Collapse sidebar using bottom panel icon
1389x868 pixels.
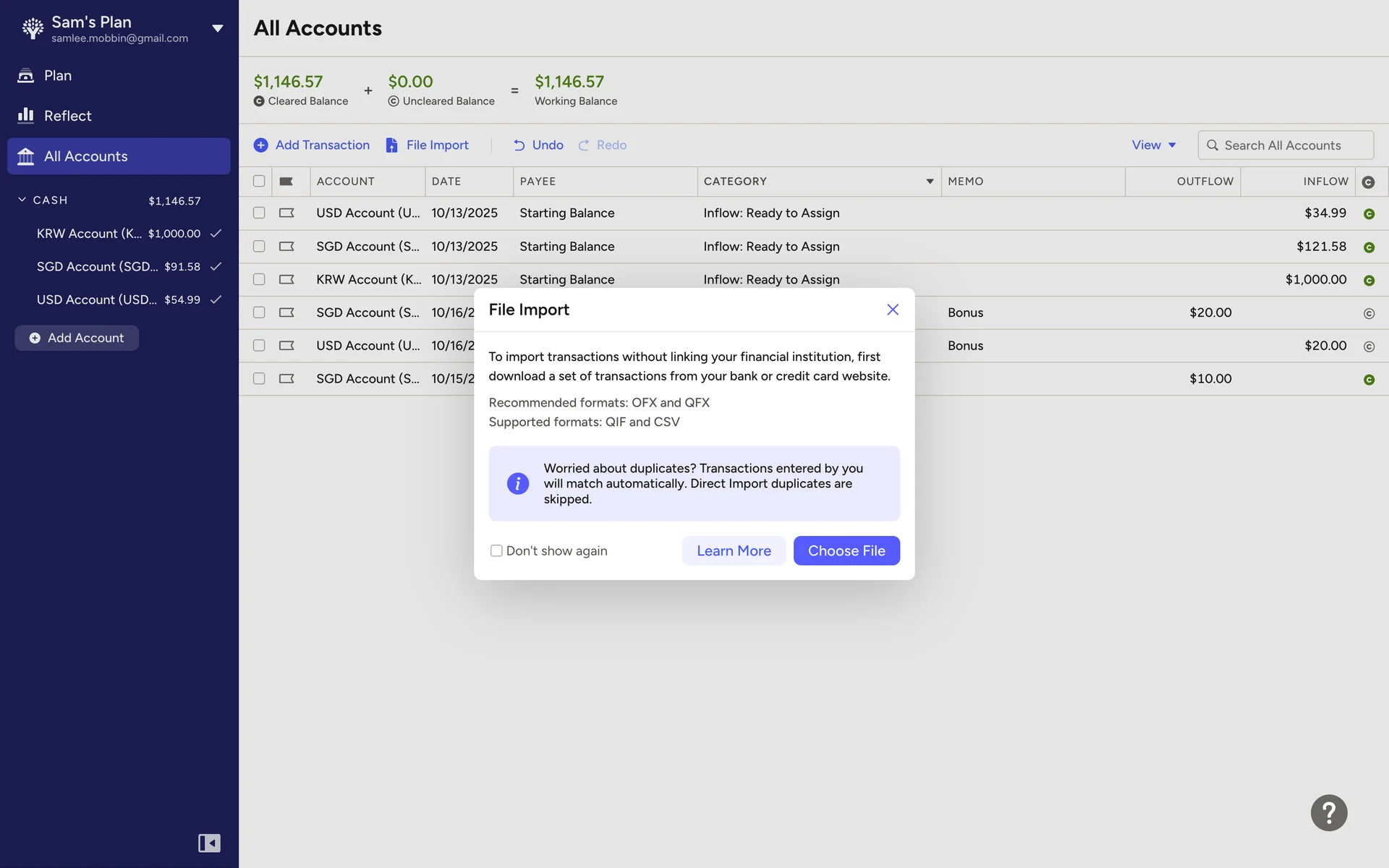click(209, 843)
